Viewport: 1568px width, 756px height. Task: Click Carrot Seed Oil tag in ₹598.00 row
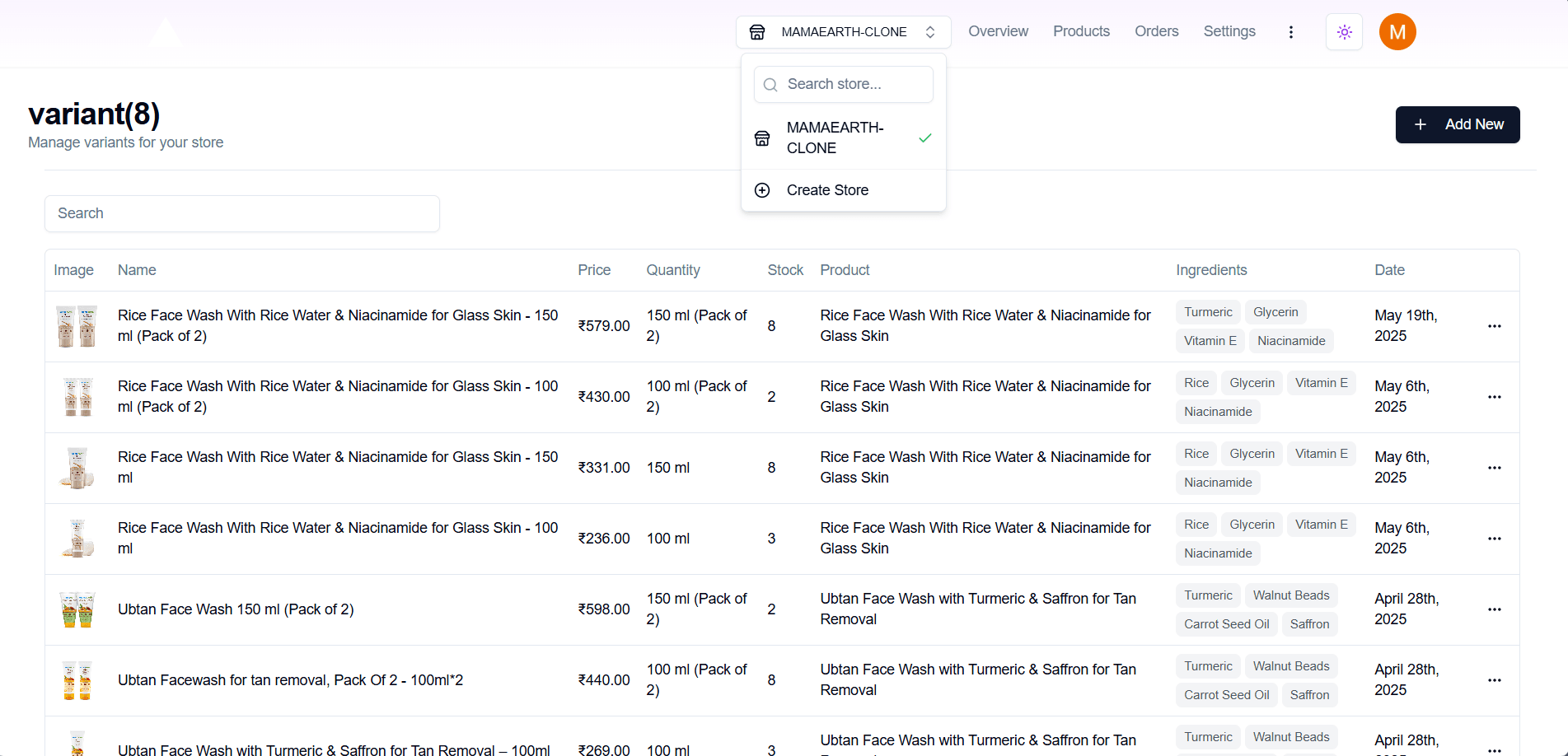[x=1226, y=624]
